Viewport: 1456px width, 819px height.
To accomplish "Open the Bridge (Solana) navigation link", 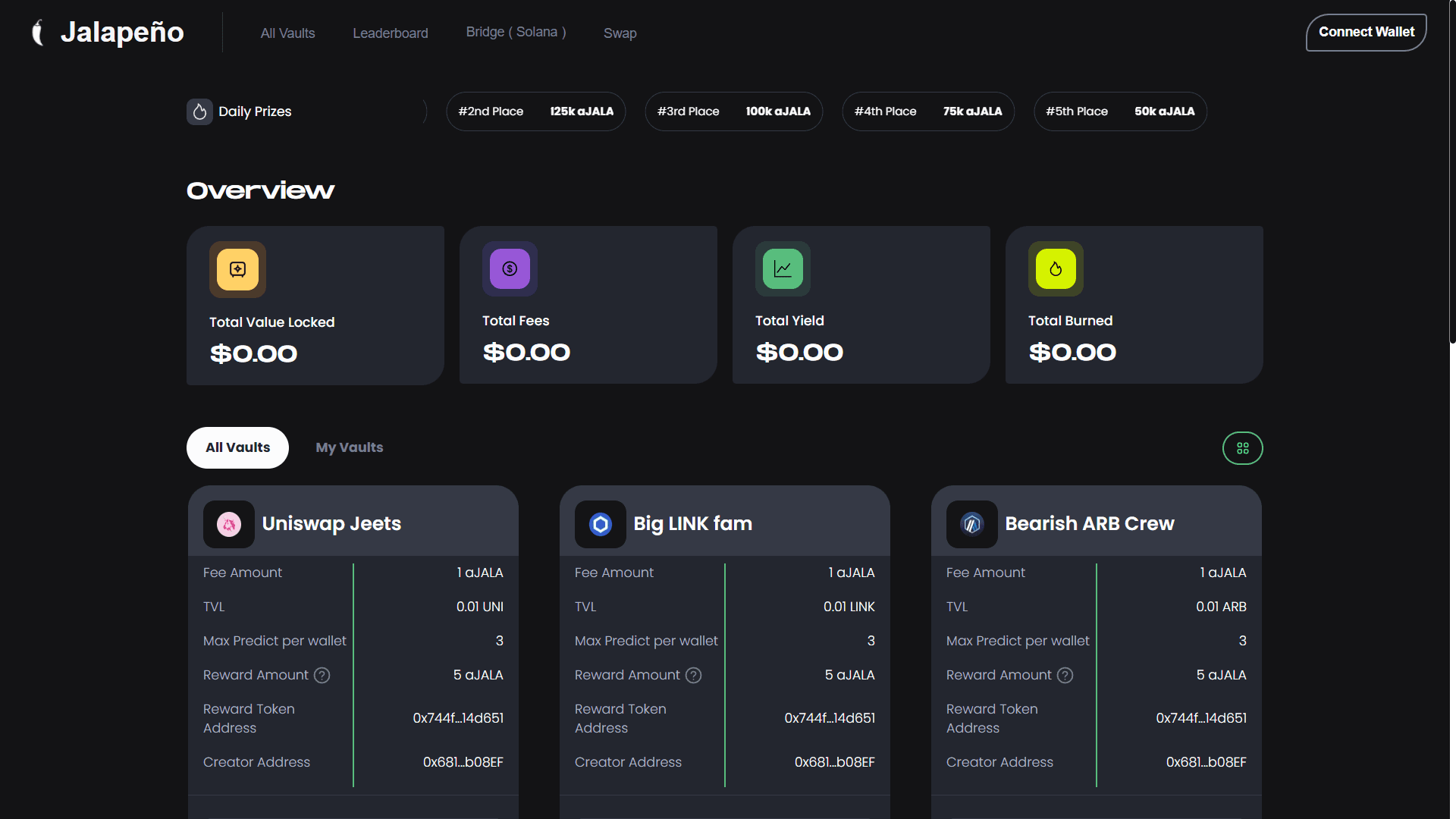I will [x=516, y=32].
